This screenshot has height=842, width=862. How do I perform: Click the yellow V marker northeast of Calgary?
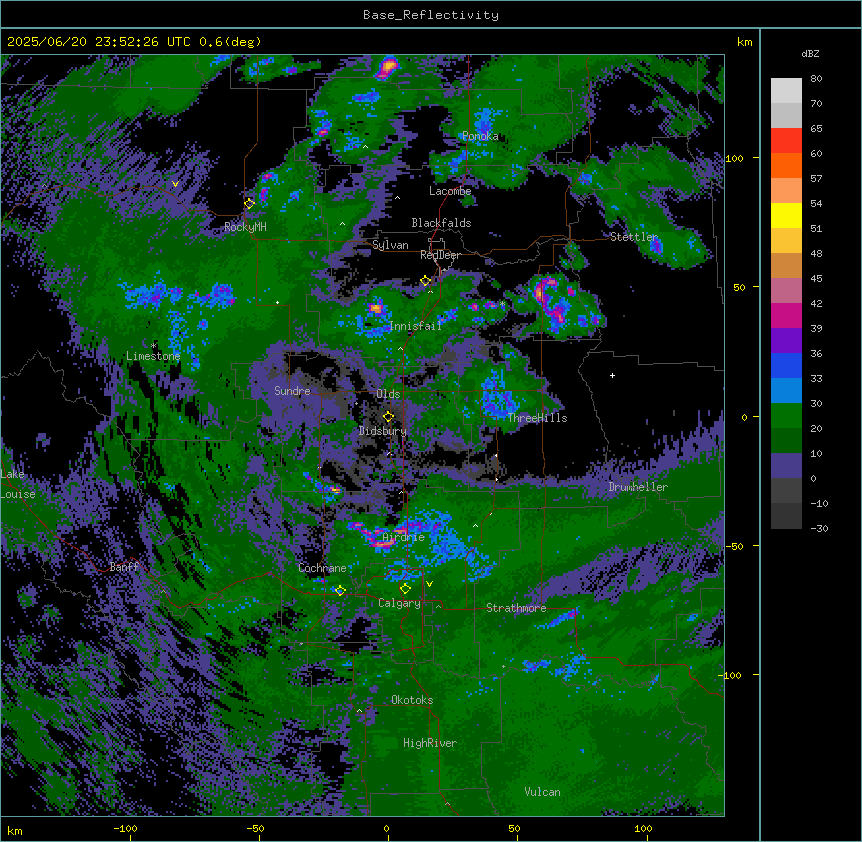429,584
